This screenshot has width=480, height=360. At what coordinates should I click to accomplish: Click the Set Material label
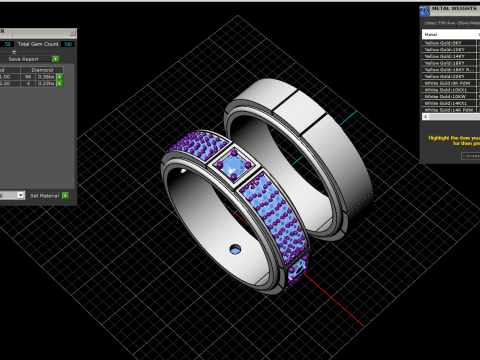(x=44, y=196)
